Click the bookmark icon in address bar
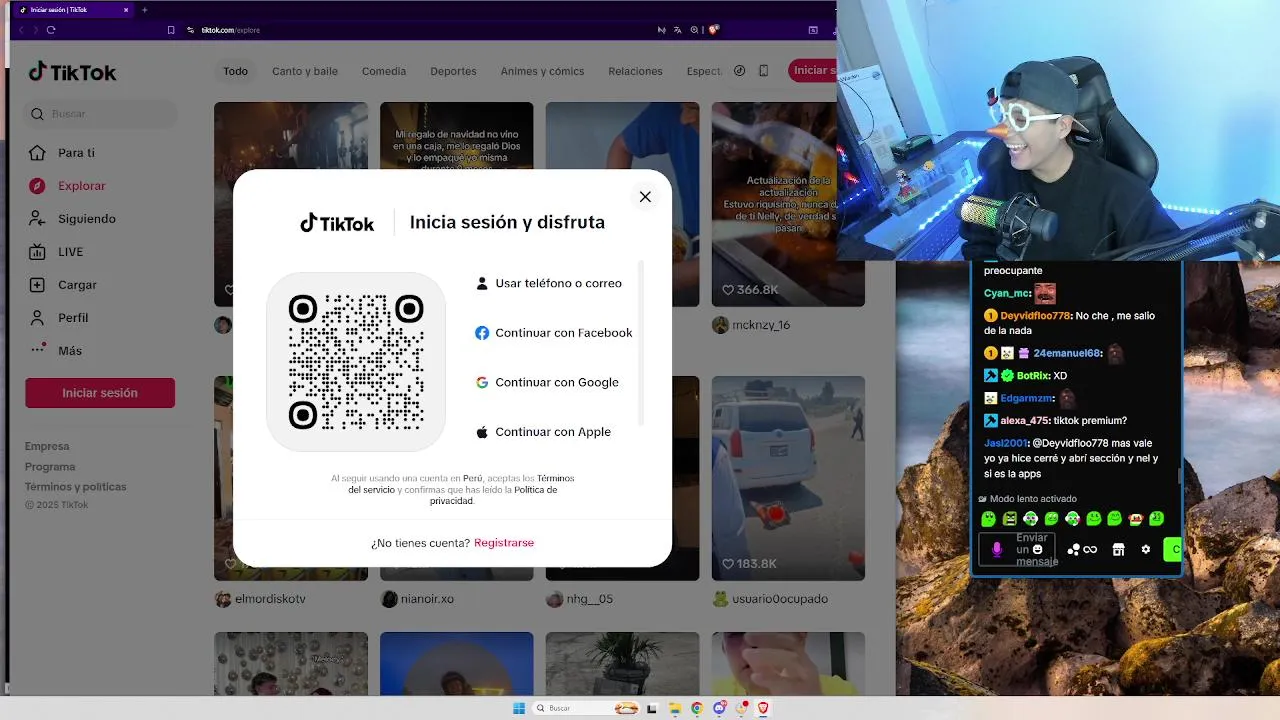 pyautogui.click(x=171, y=30)
